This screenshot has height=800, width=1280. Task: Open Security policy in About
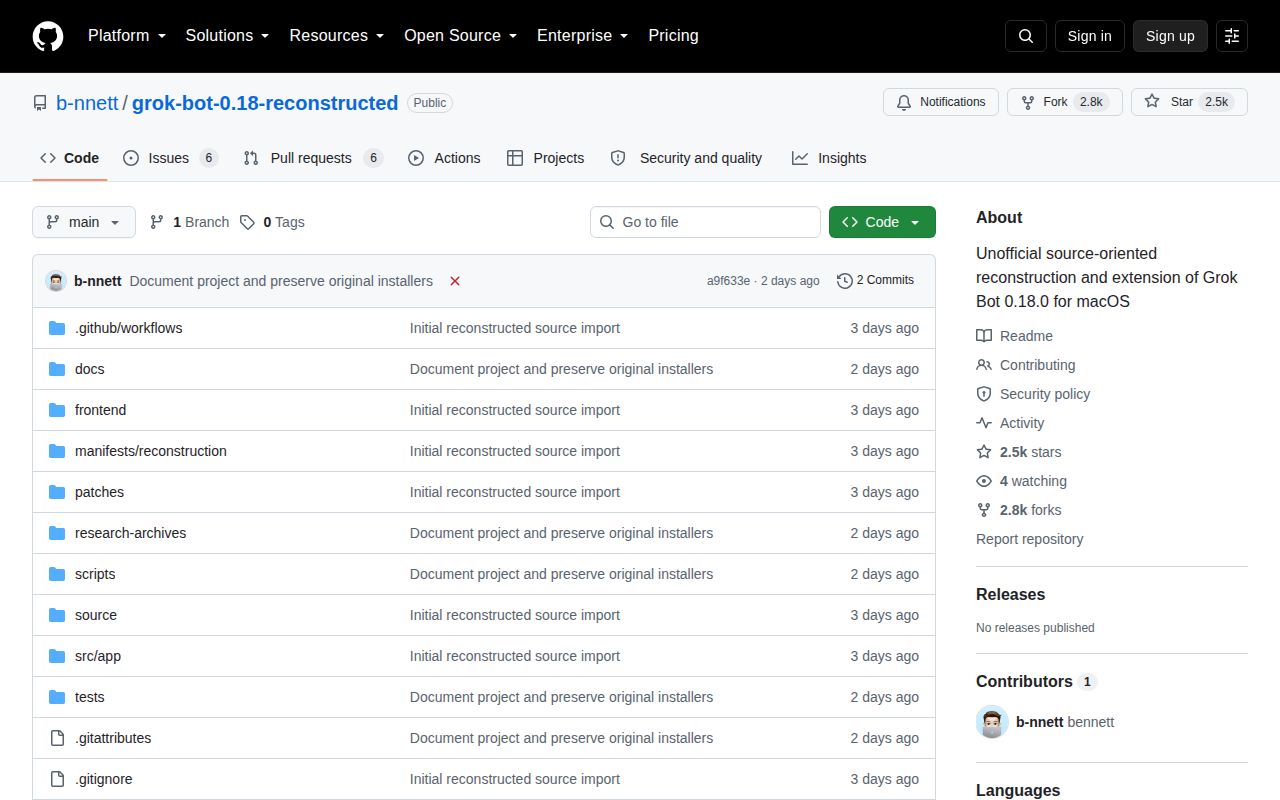pyautogui.click(x=1033, y=394)
